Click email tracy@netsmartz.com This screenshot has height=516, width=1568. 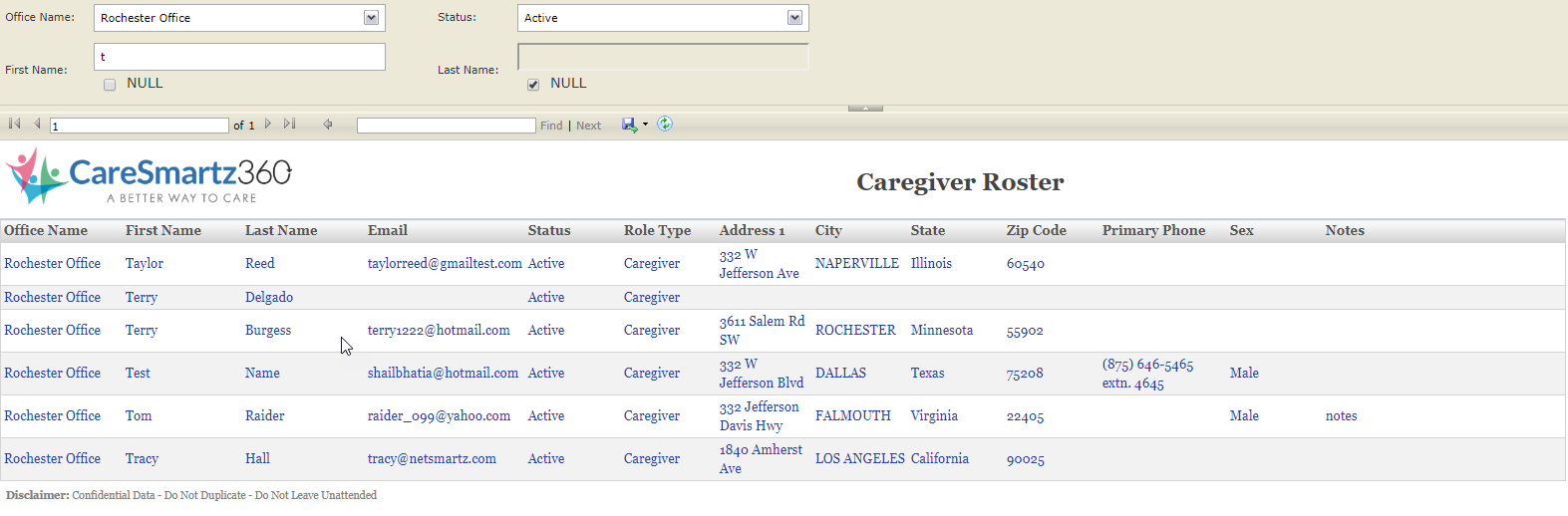click(x=432, y=458)
